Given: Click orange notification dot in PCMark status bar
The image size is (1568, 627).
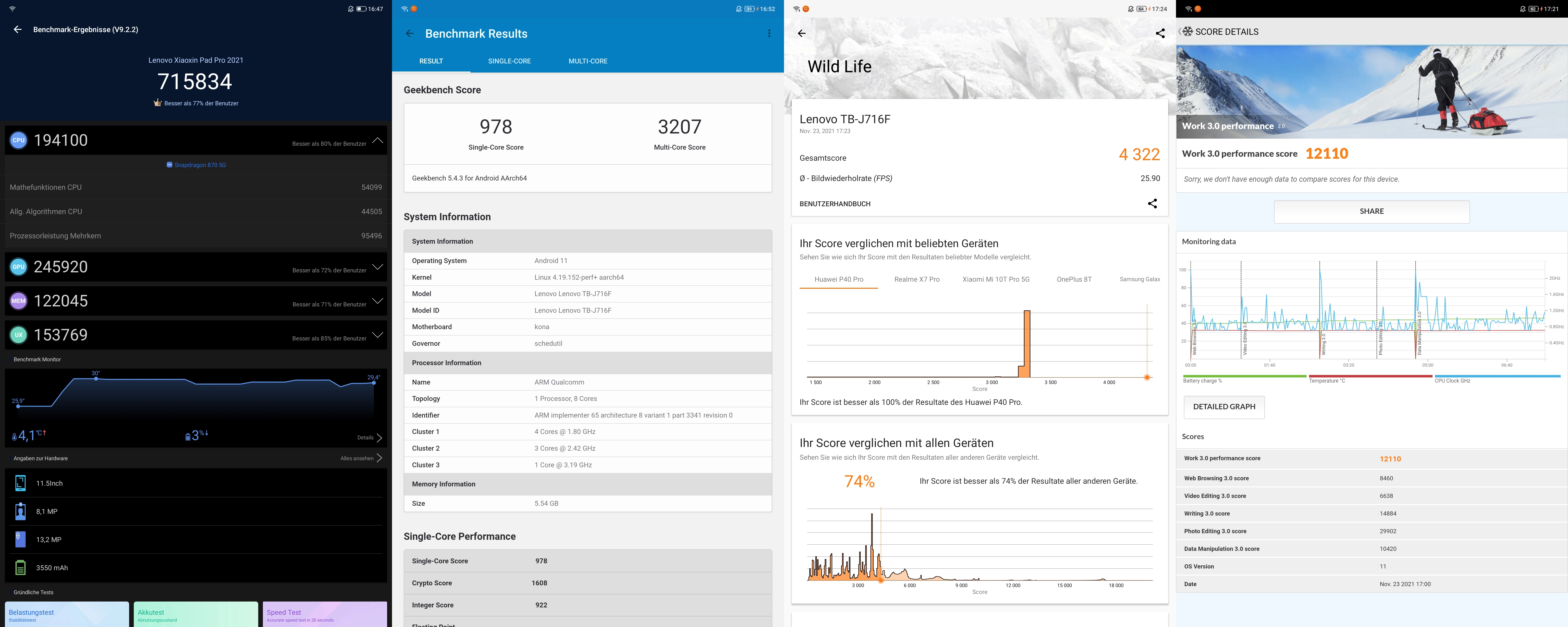Looking at the screenshot, I should 1197,9.
